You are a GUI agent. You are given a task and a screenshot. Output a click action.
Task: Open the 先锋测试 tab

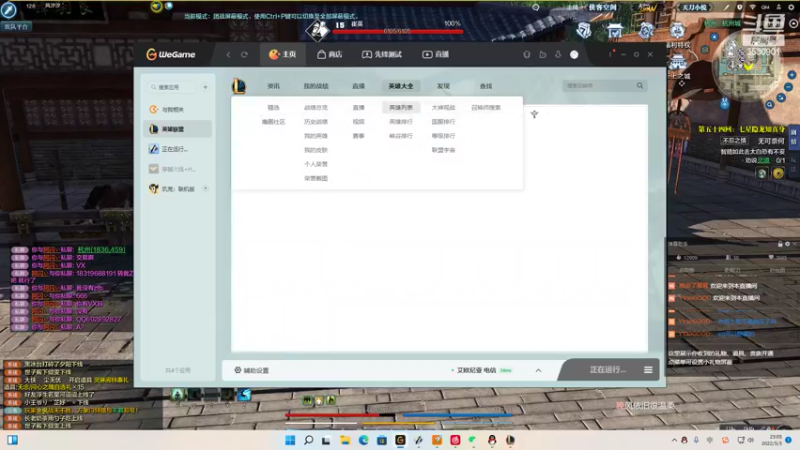point(382,54)
